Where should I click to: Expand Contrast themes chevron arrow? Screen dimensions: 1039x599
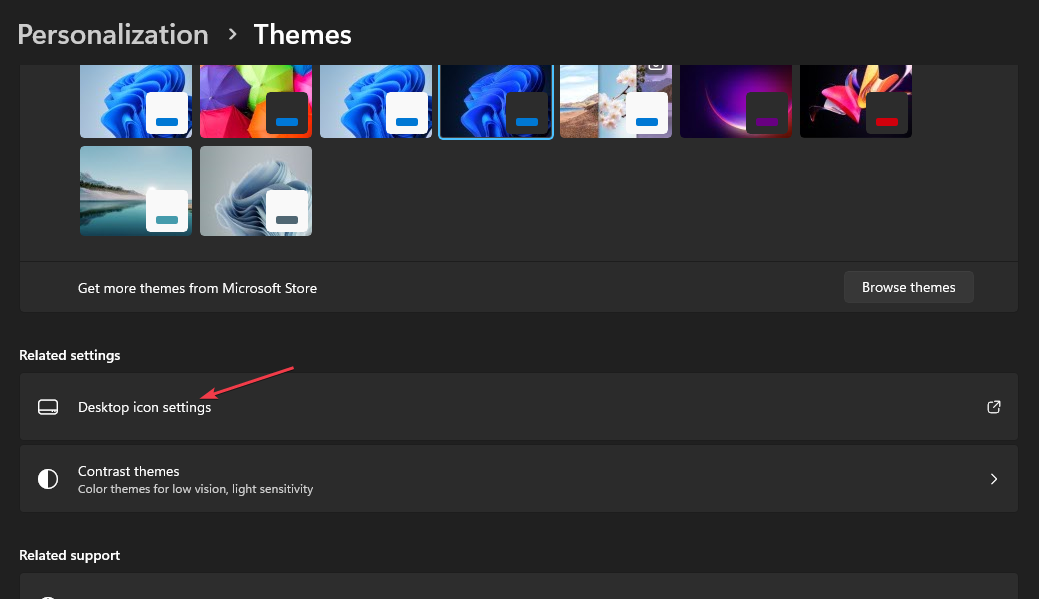pyautogui.click(x=993, y=478)
